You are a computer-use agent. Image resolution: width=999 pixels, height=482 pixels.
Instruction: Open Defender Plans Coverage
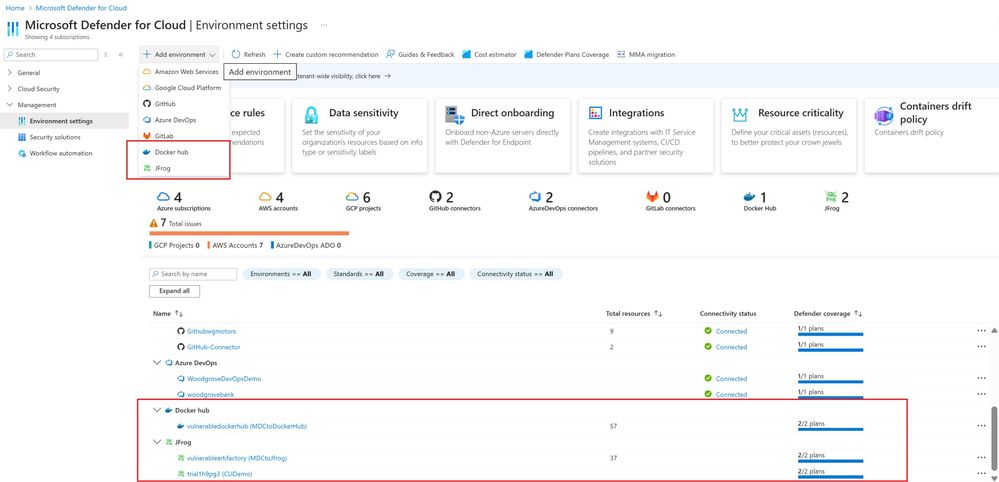(566, 55)
